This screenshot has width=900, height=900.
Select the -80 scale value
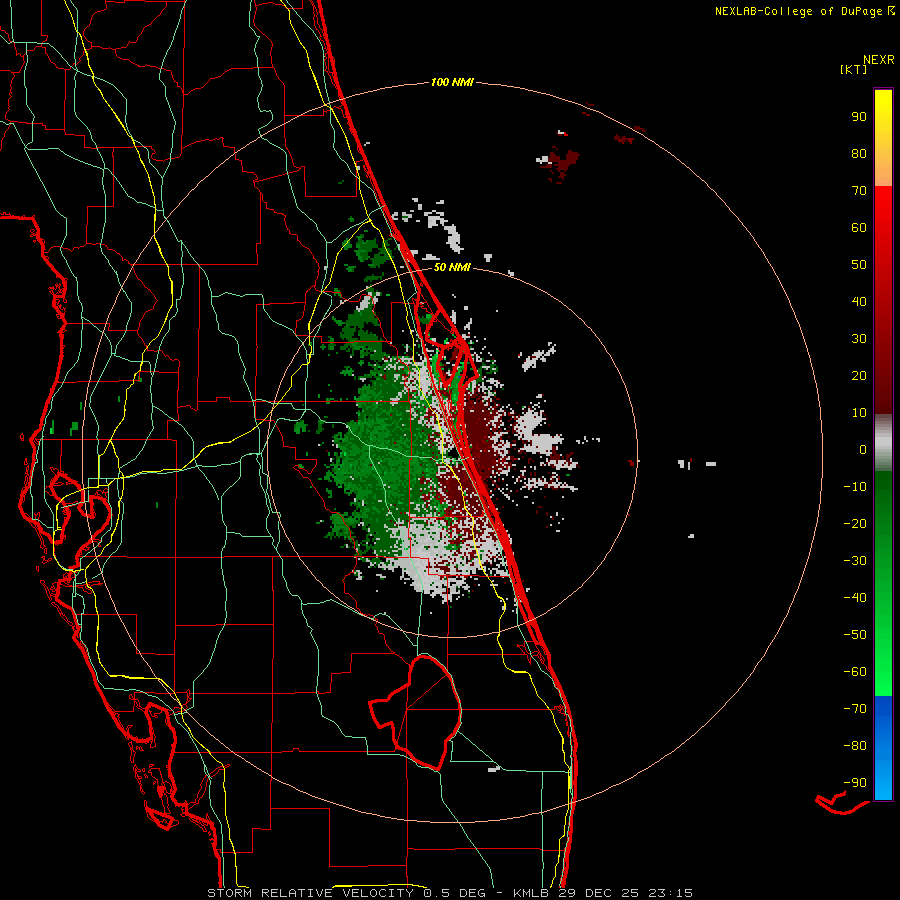click(x=855, y=746)
